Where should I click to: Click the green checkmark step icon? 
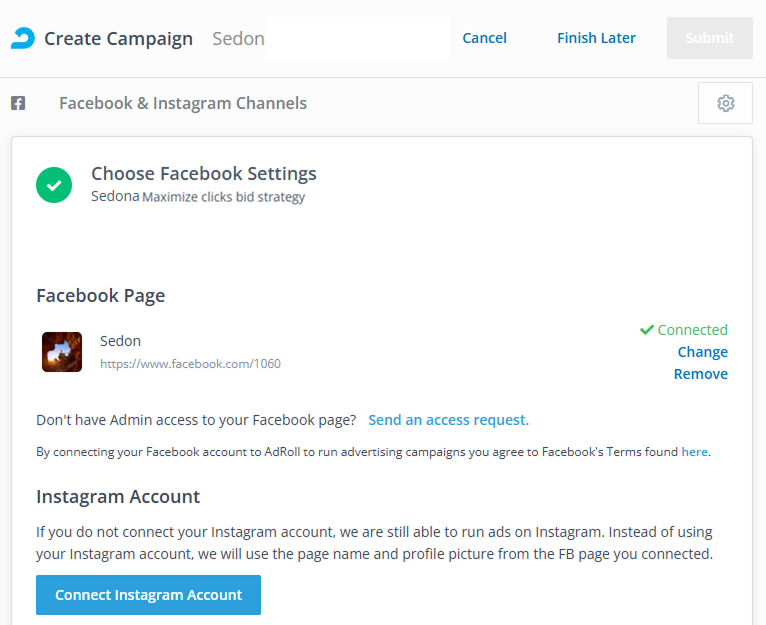click(54, 185)
